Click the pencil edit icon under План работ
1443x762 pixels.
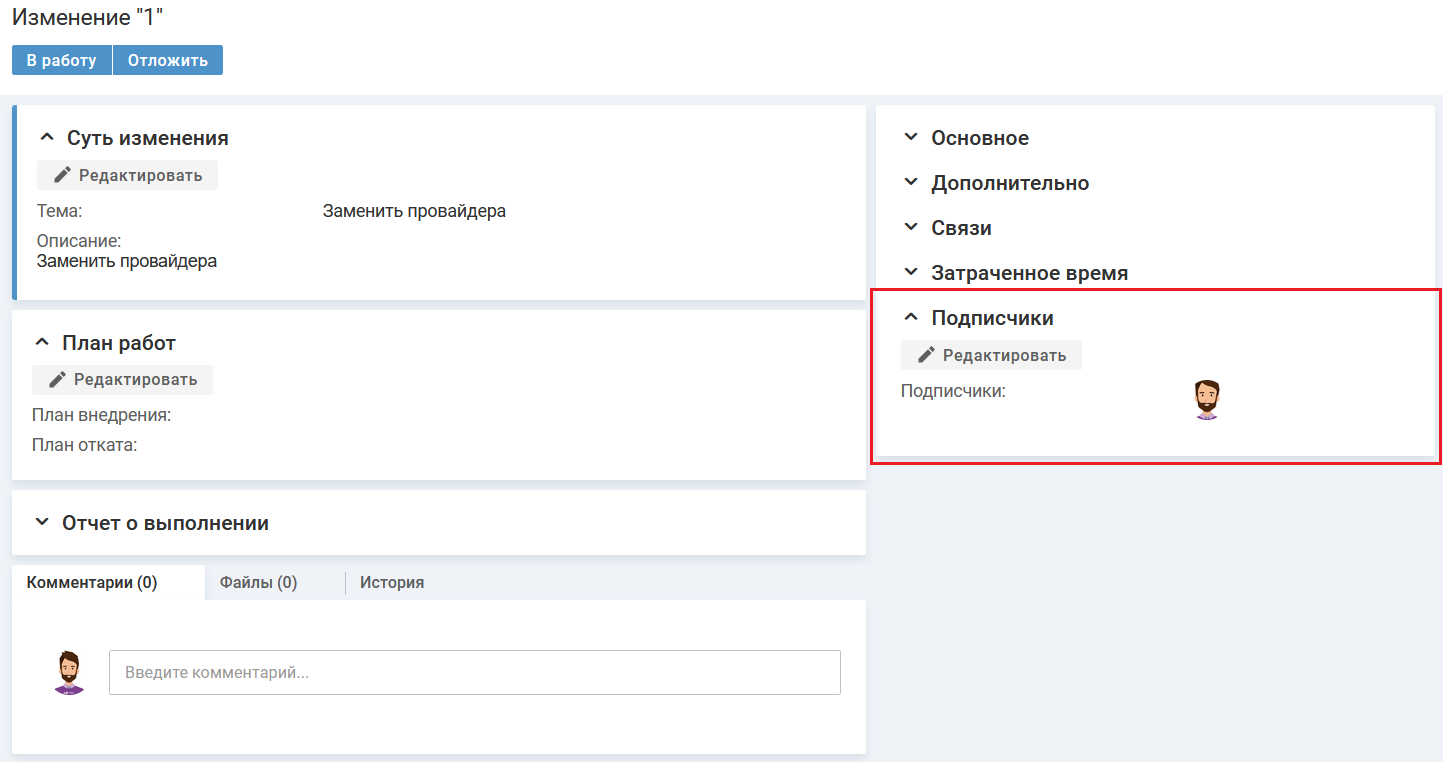[58, 380]
